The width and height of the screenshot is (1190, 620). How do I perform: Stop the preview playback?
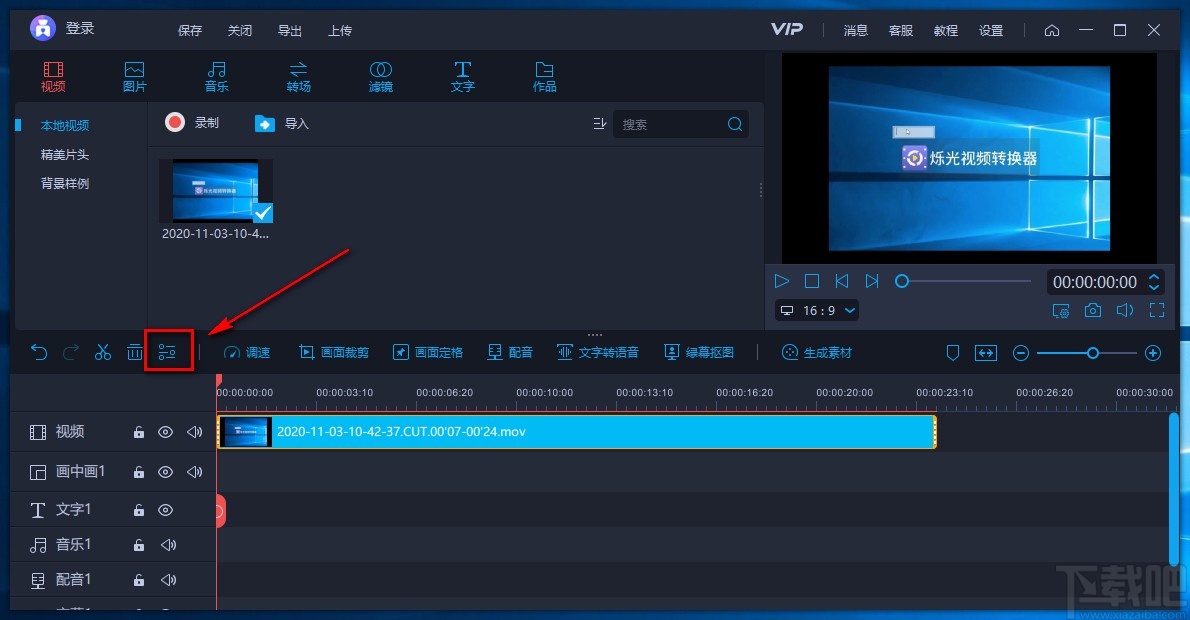click(811, 281)
